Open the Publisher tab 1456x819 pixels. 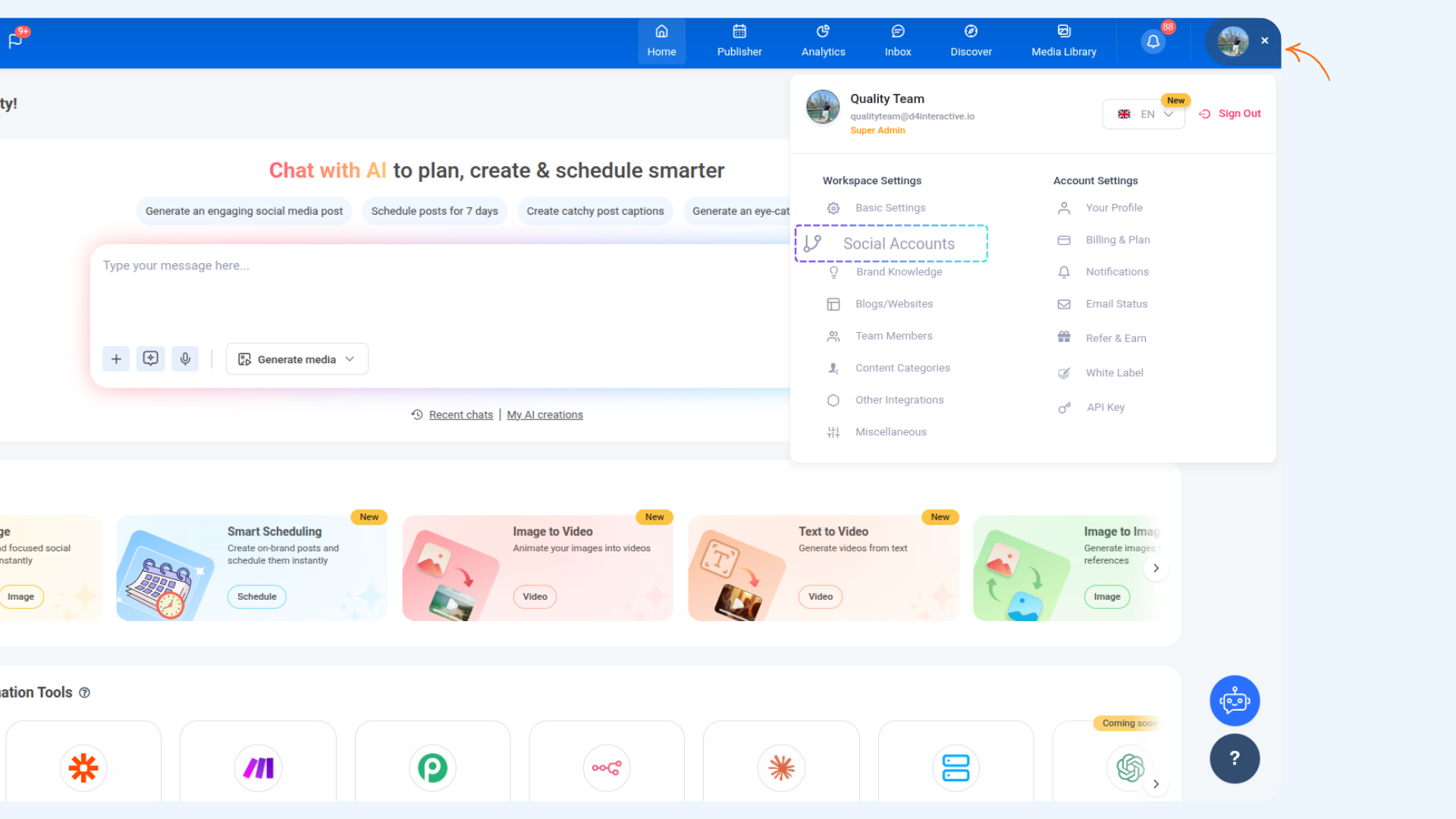click(739, 41)
